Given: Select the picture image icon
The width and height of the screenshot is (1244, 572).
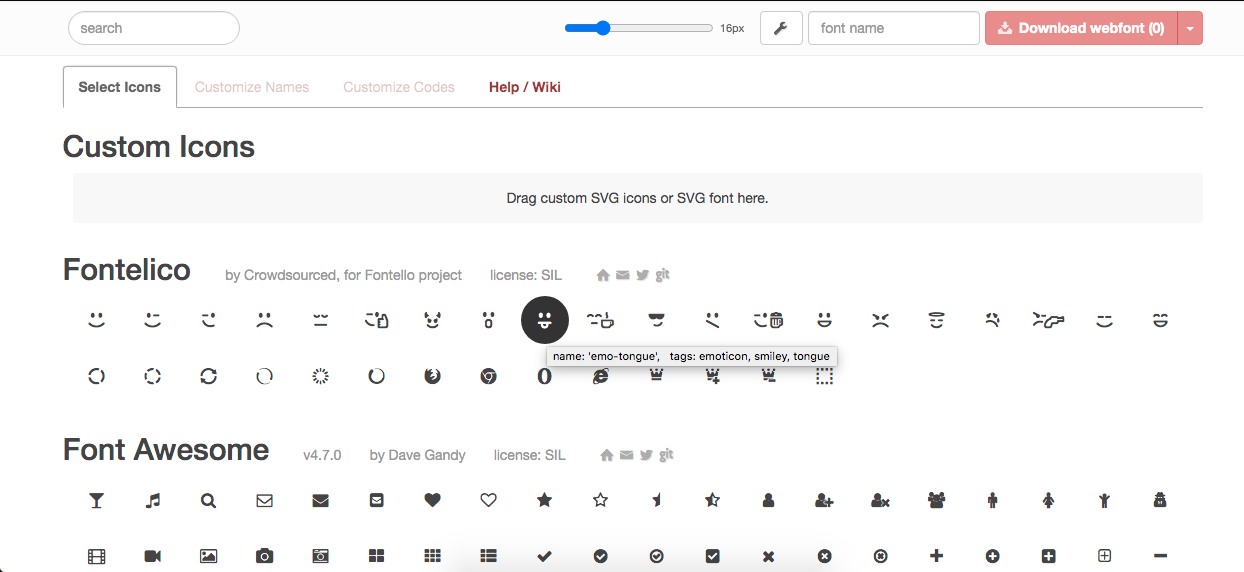Looking at the screenshot, I should point(209,556).
